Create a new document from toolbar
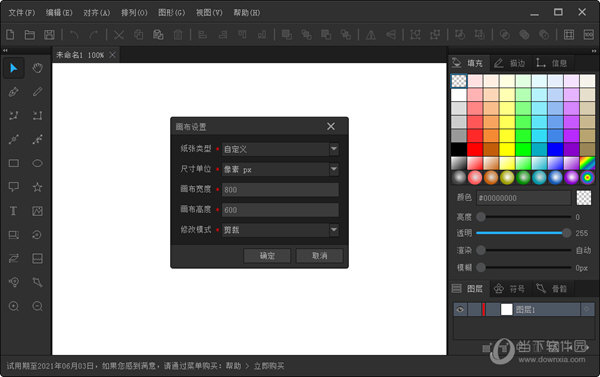600x377 pixels. coord(10,35)
